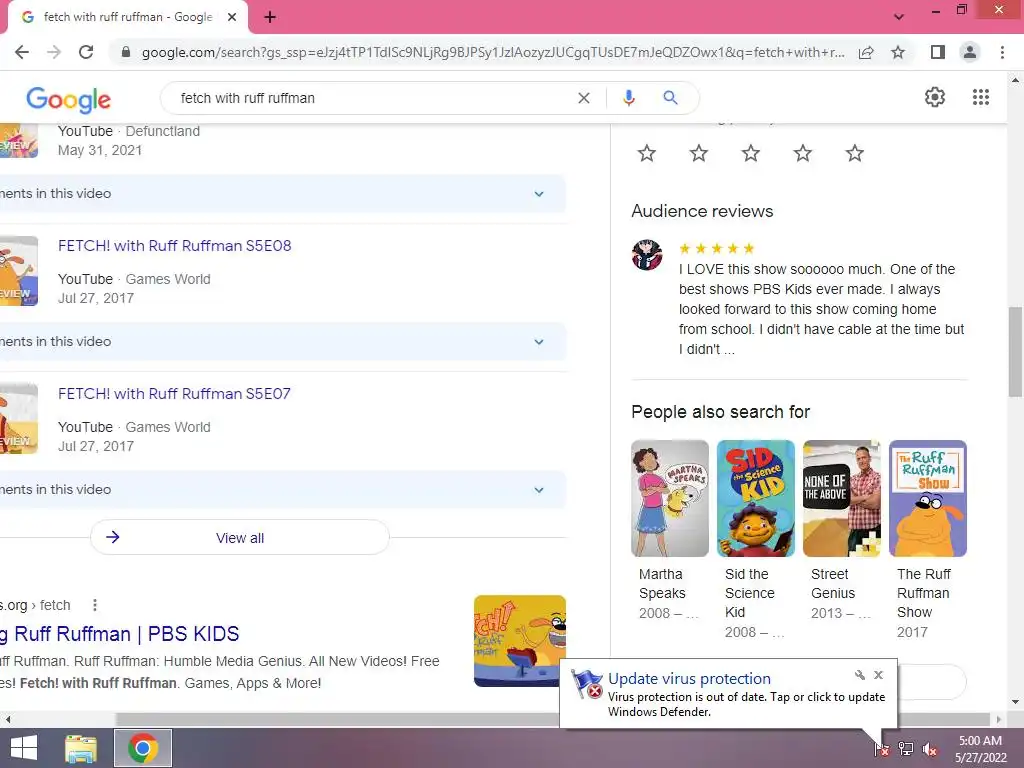
Task: Open the Ruff Ruffman PBS KIDS result
Action: pos(120,633)
